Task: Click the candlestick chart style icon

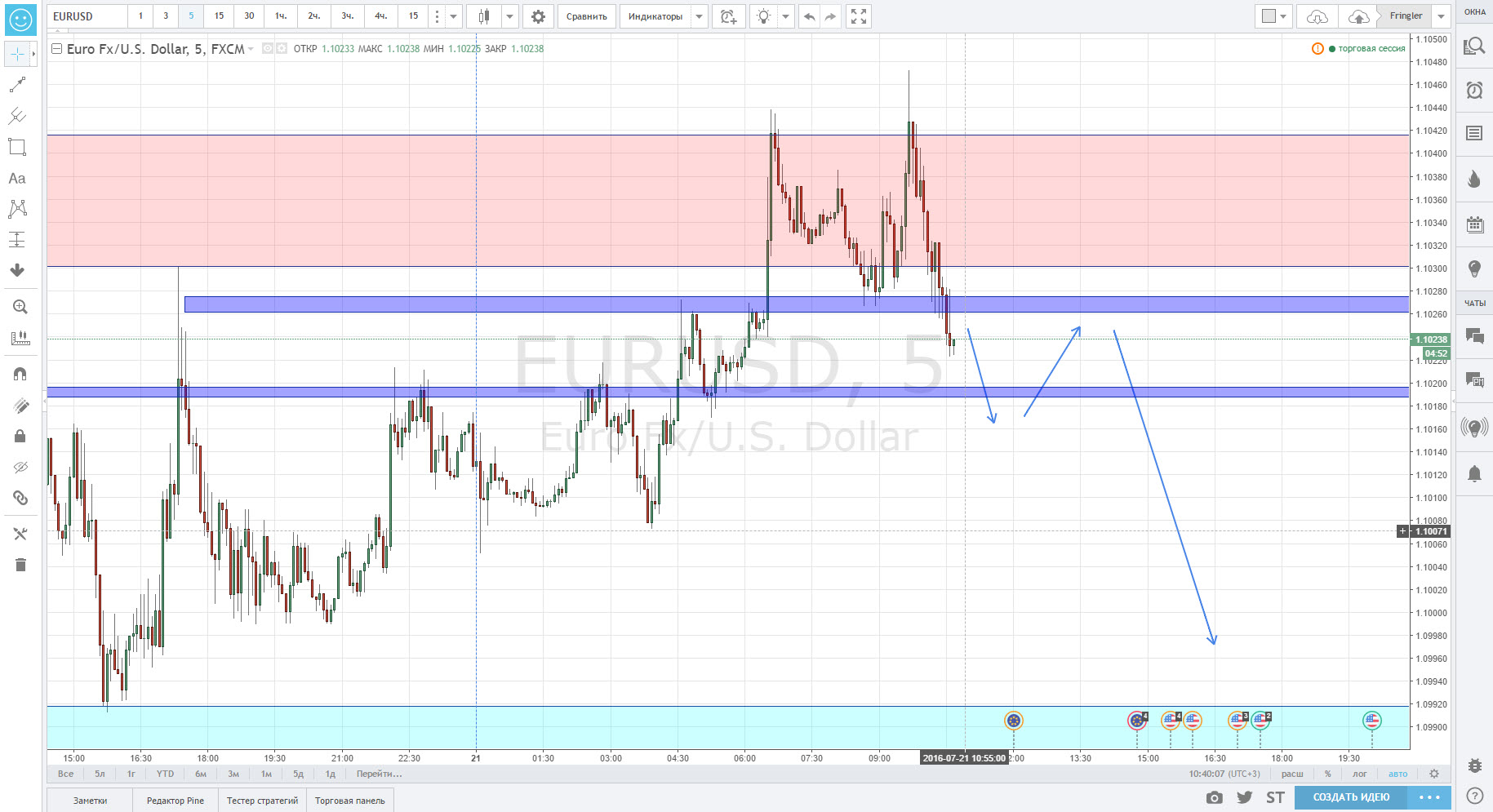Action: (x=484, y=16)
